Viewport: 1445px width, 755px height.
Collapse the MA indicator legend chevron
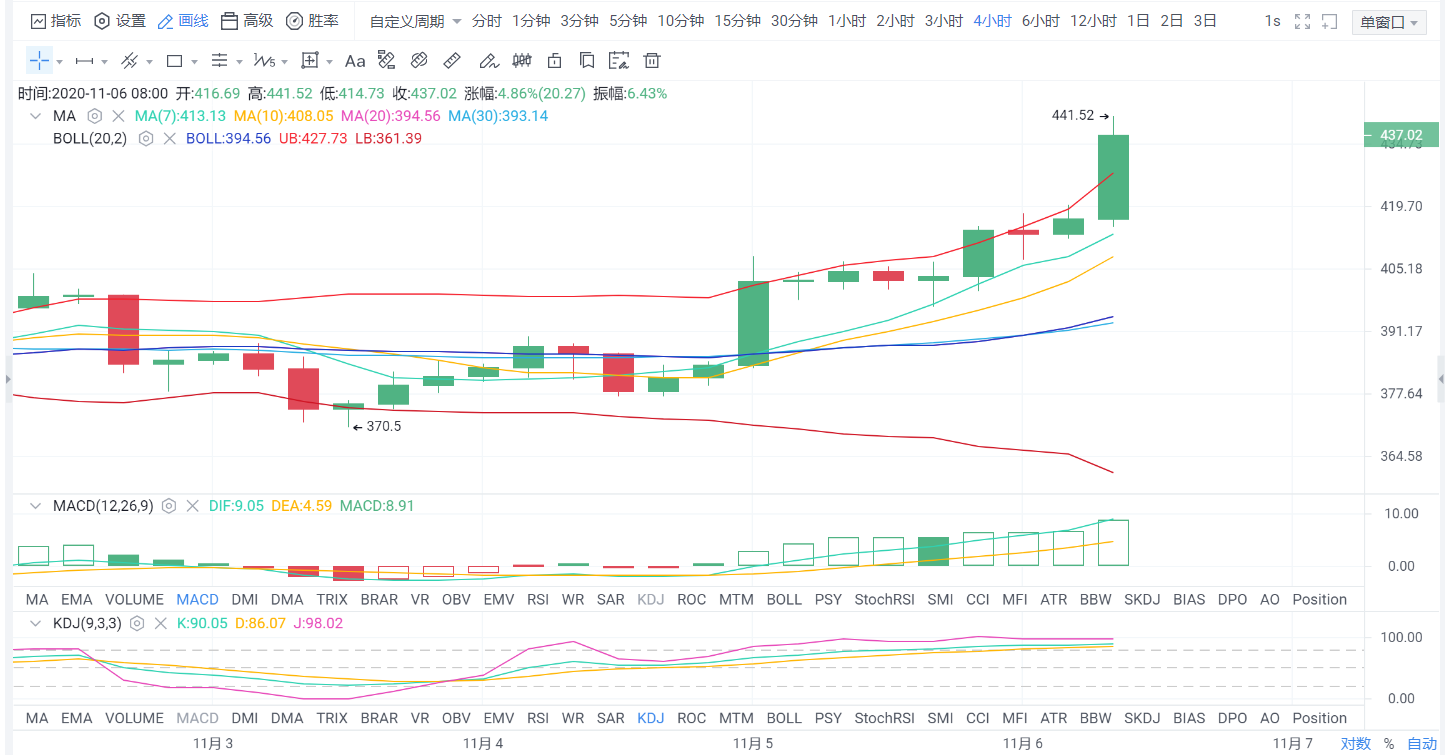(36, 116)
